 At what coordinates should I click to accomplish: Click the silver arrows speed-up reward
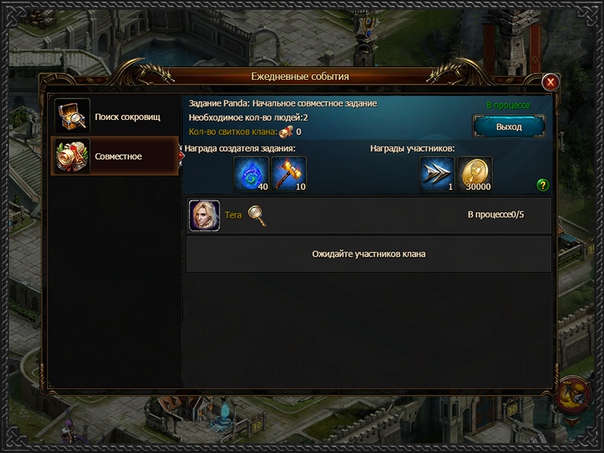pyautogui.click(x=437, y=174)
